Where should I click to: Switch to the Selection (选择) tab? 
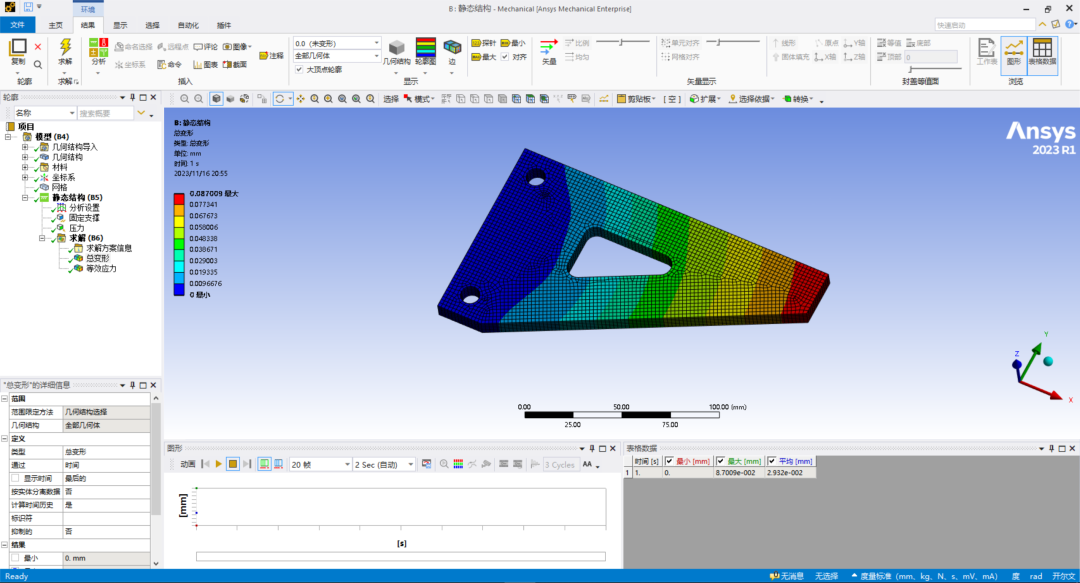tap(152, 25)
